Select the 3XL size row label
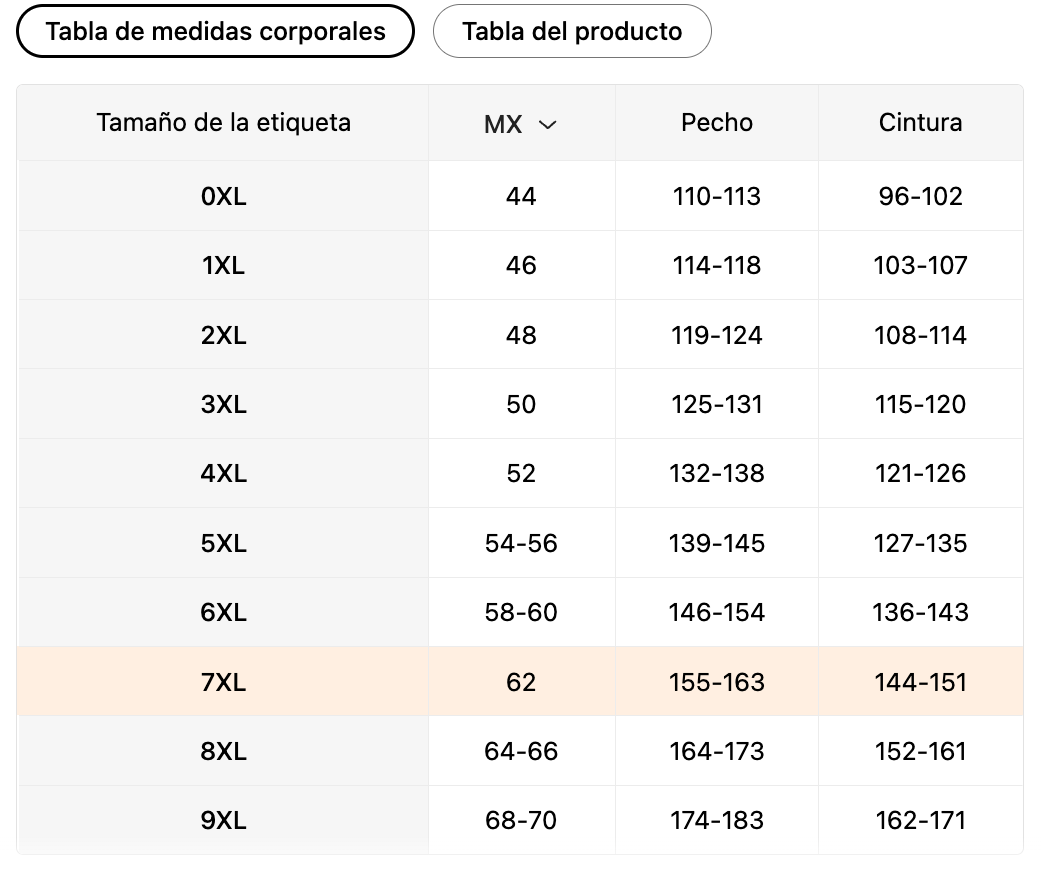Screen dimensions: 1046x874 (x=223, y=404)
